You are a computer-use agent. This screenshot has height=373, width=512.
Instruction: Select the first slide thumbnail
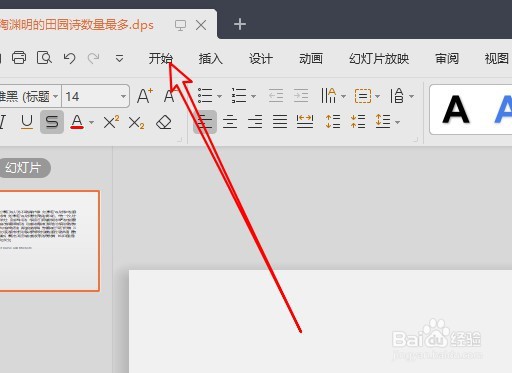coord(49,241)
